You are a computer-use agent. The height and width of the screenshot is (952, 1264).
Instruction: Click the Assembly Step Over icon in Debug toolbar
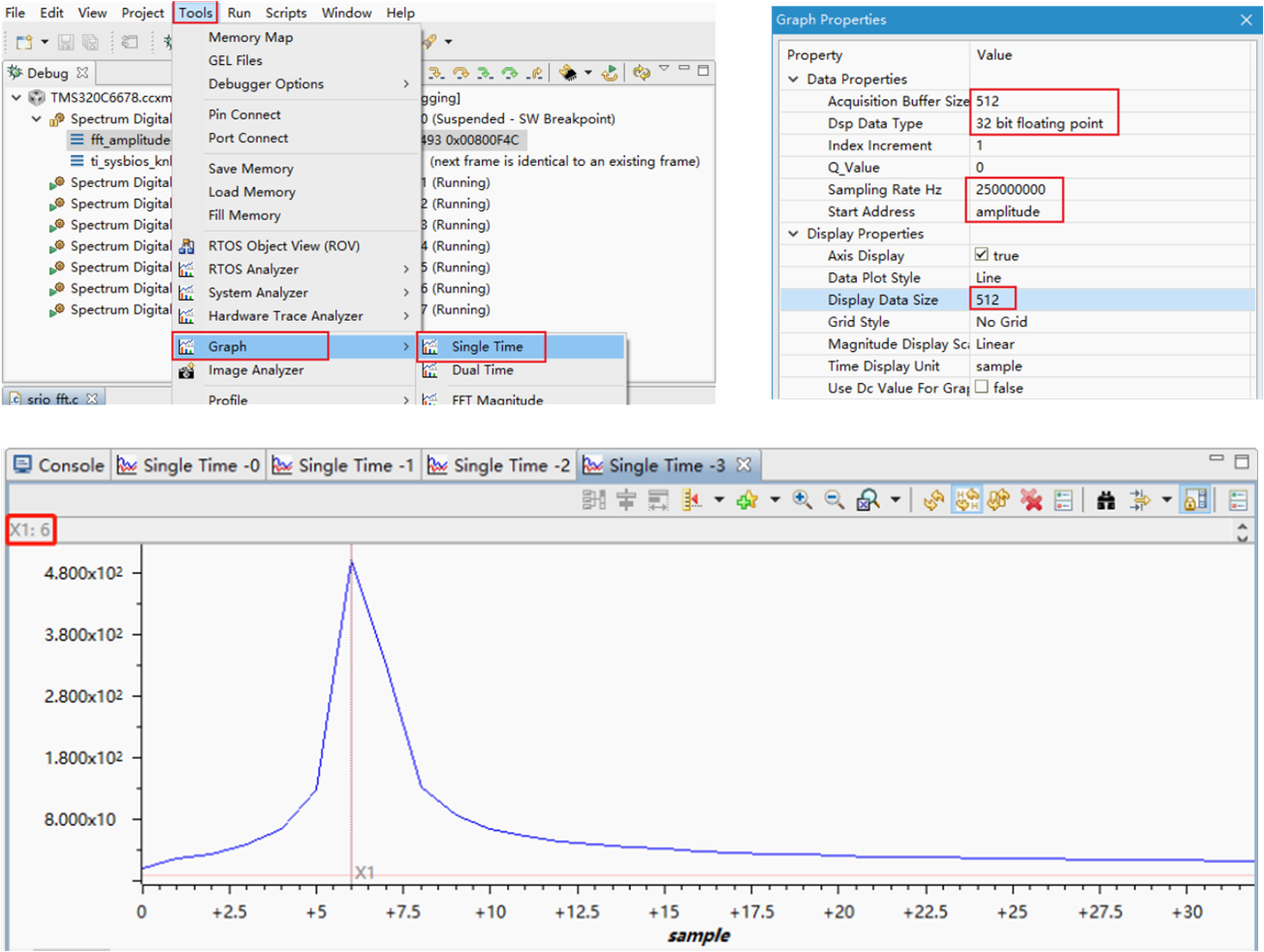click(x=510, y=73)
